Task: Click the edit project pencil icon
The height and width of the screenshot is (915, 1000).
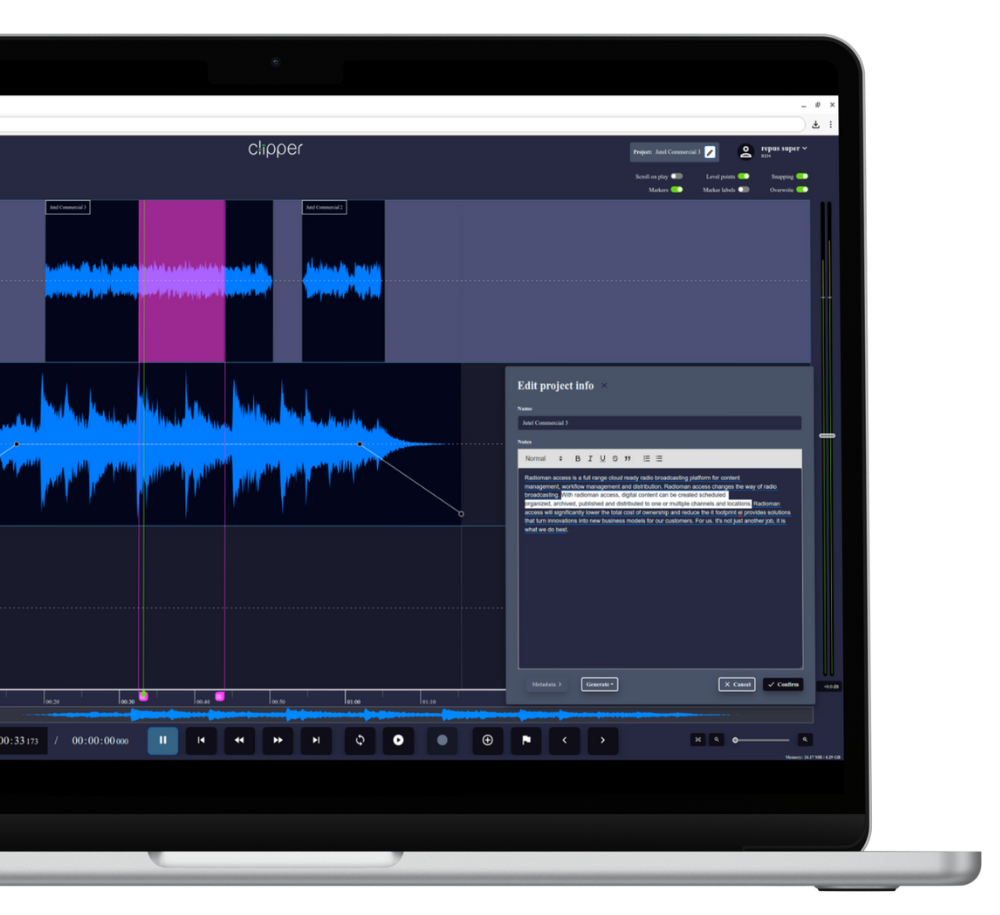Action: 710,152
